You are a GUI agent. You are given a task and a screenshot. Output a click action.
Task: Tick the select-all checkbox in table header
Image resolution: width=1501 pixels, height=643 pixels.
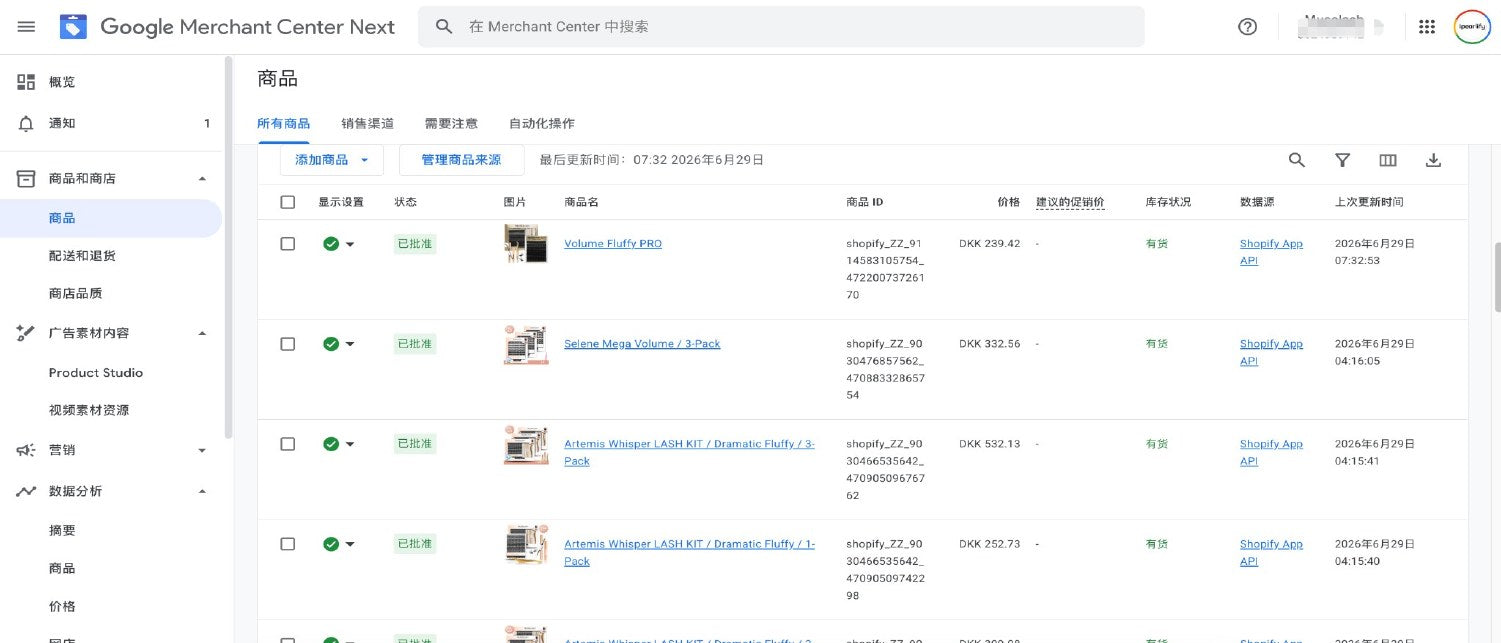(x=288, y=202)
